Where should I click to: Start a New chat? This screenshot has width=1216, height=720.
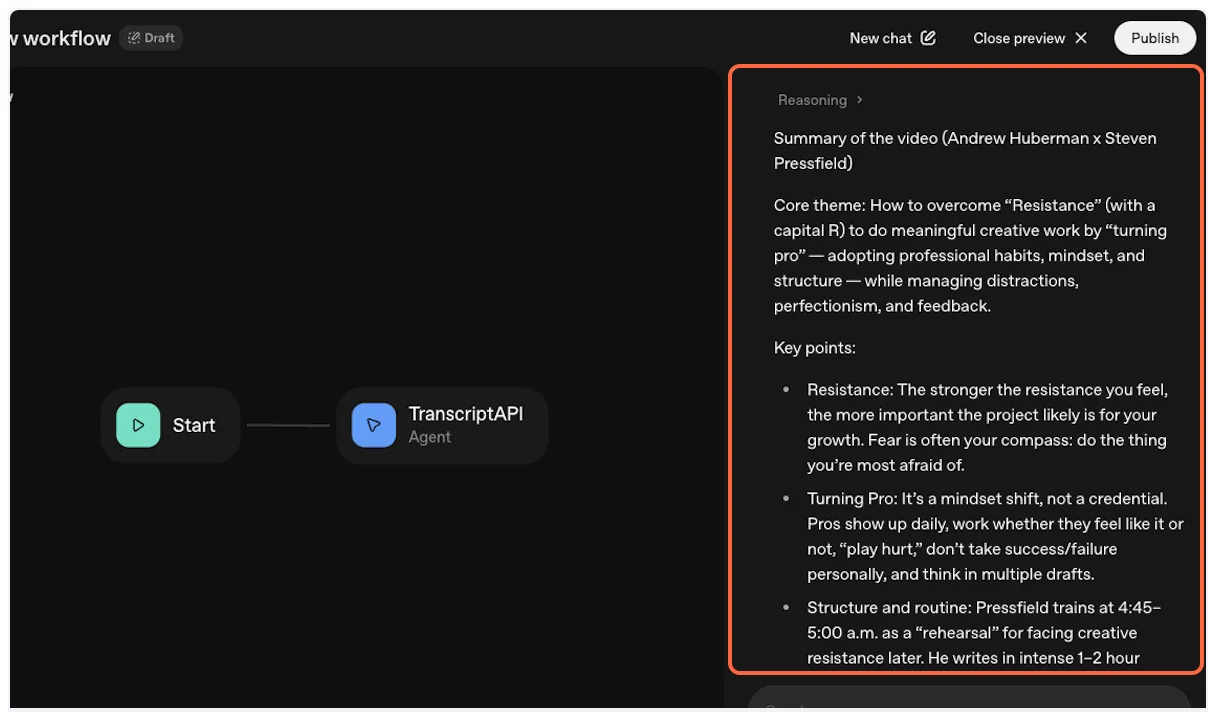[x=881, y=37]
